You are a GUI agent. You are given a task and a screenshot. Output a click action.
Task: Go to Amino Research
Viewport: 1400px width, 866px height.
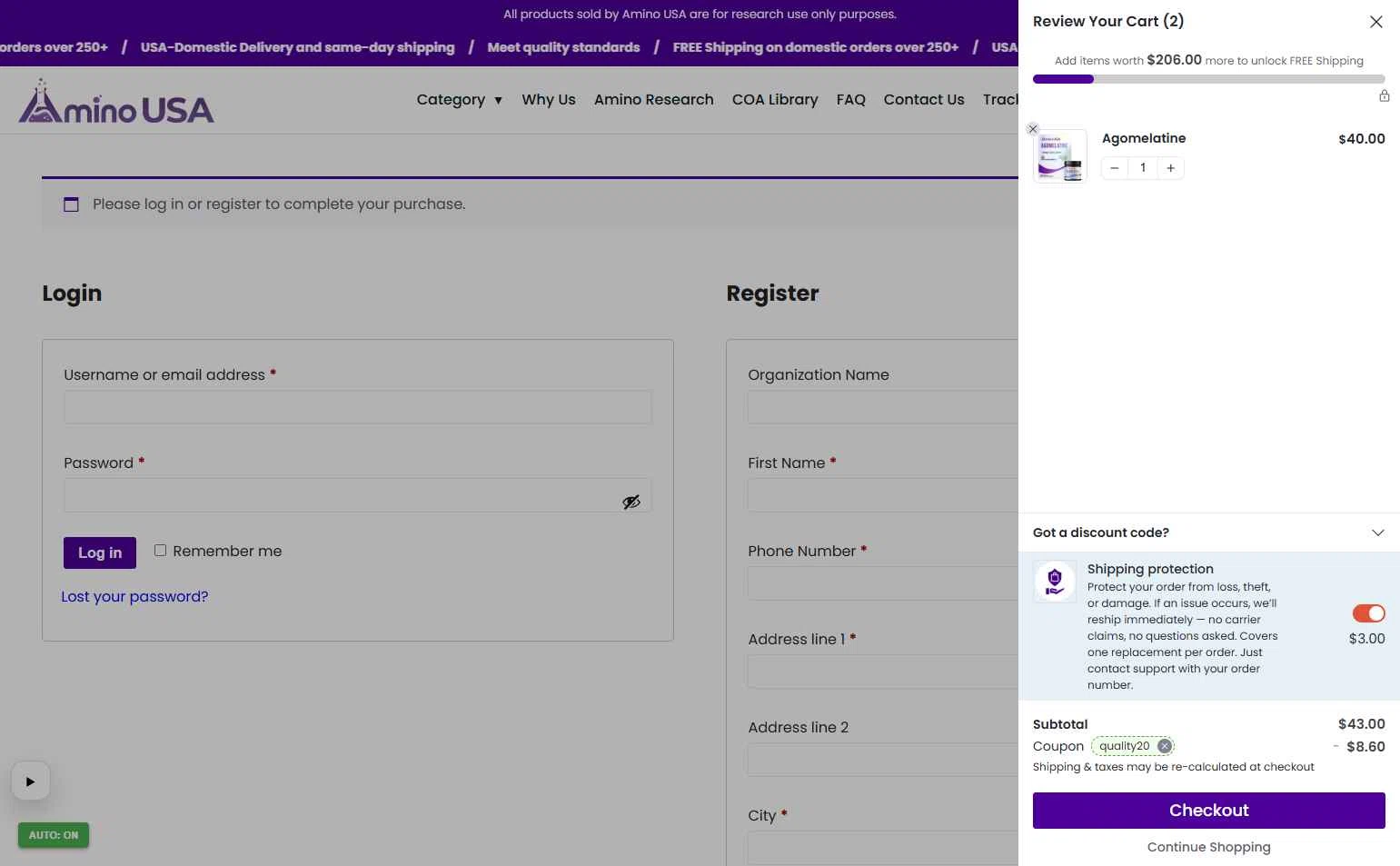(x=654, y=99)
